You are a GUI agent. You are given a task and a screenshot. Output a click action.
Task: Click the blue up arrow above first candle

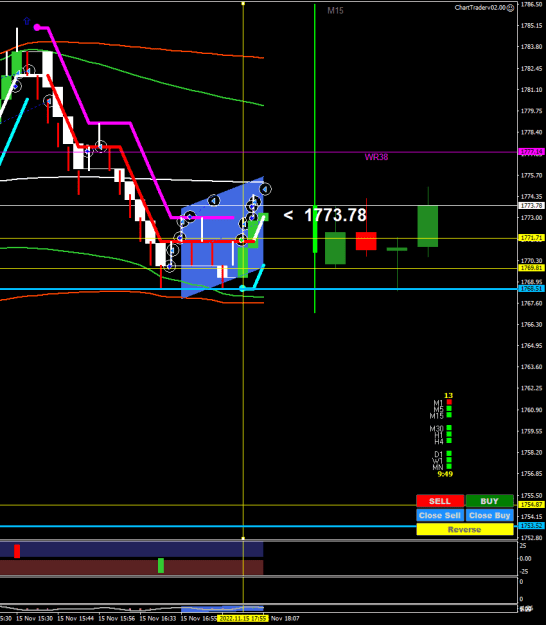[x=27, y=20]
